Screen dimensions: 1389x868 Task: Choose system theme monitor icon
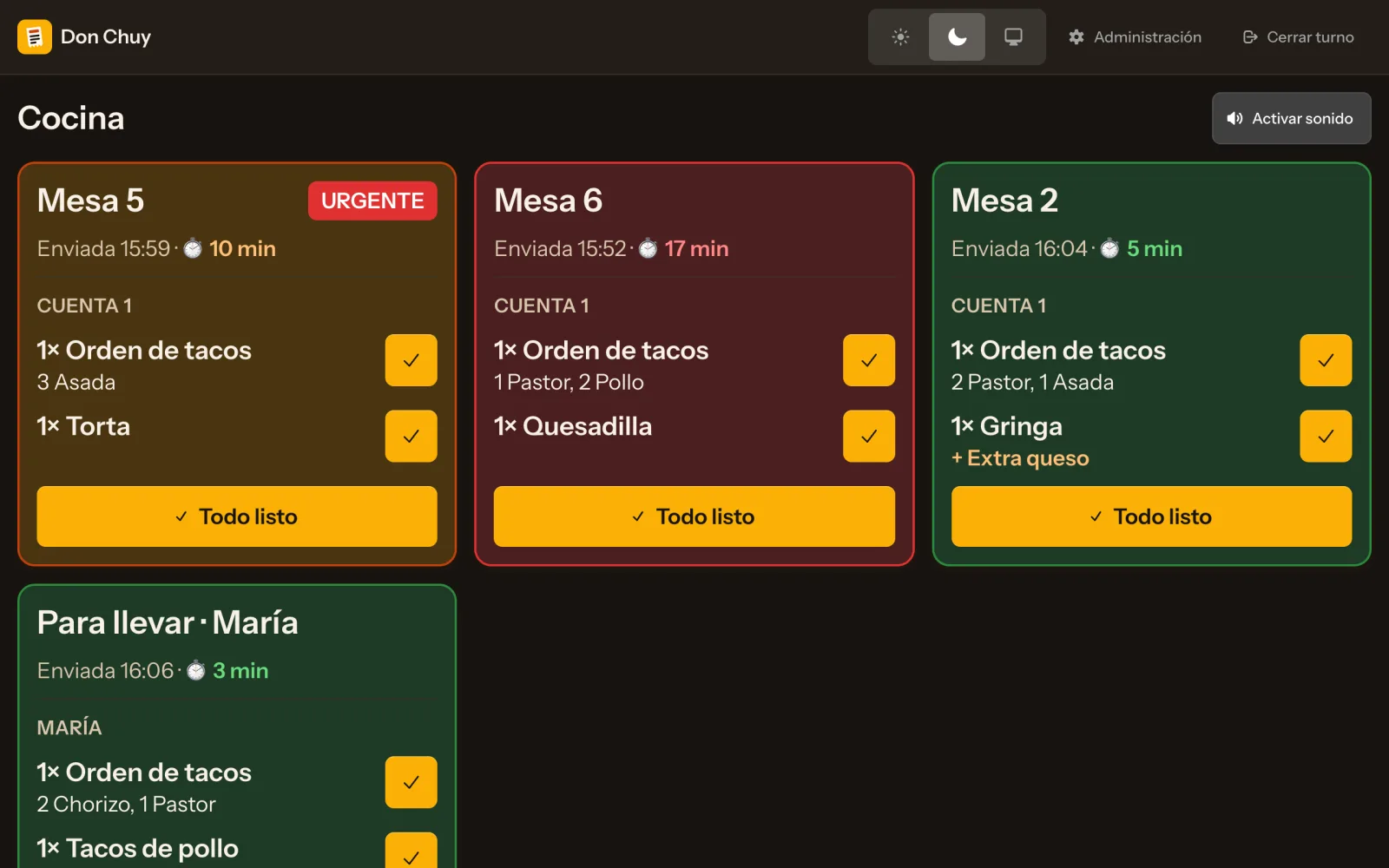pyautogui.click(x=1013, y=36)
